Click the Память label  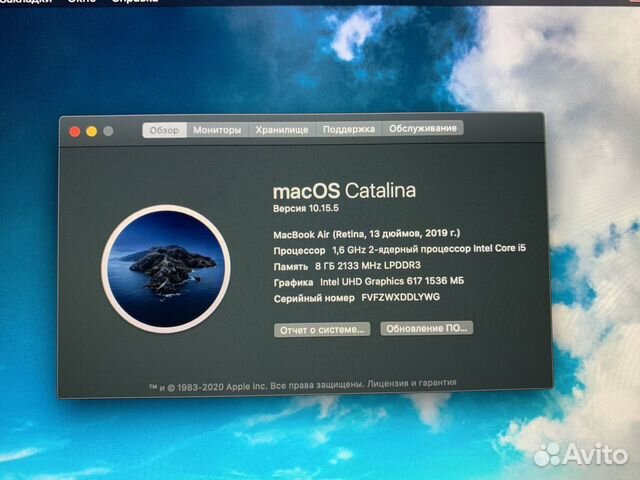tap(291, 267)
